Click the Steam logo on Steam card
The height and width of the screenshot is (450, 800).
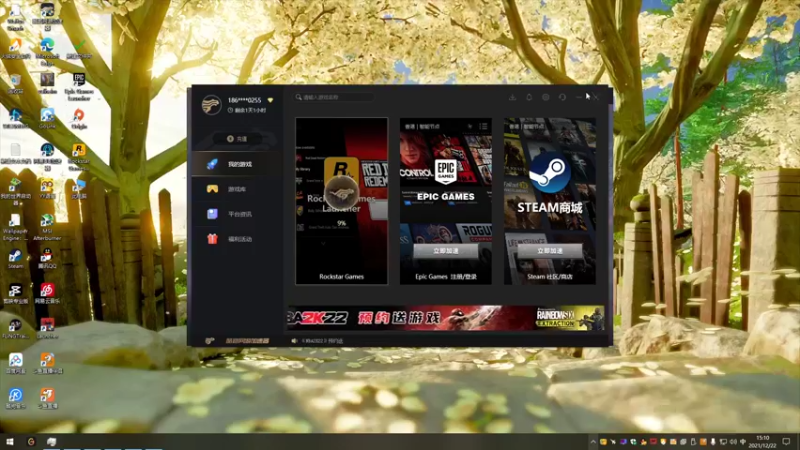549,172
